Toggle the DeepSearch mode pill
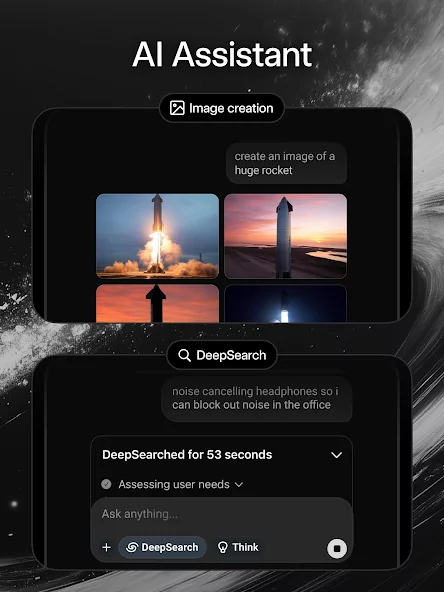This screenshot has width=444, height=592. [162, 547]
